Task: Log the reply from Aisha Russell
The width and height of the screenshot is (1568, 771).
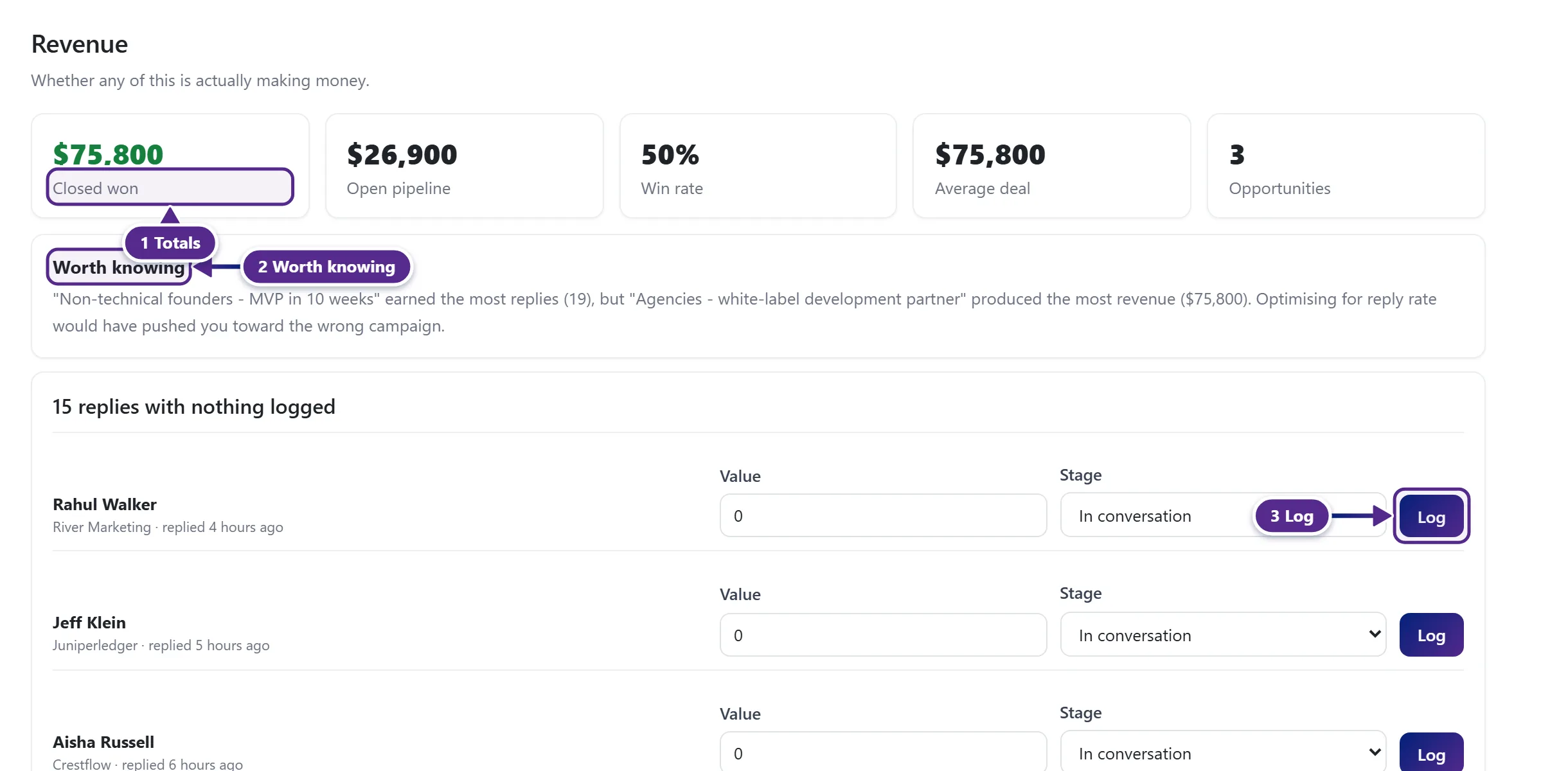Action: 1431,753
